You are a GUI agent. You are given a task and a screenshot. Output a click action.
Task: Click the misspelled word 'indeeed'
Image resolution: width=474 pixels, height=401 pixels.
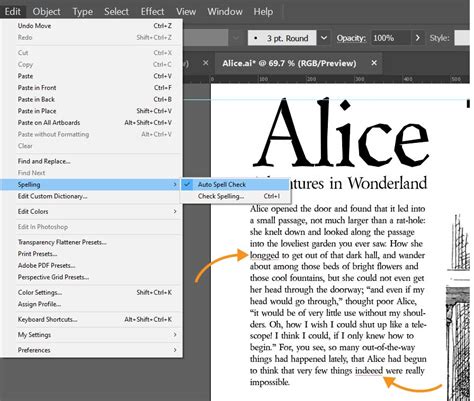[x=369, y=371]
